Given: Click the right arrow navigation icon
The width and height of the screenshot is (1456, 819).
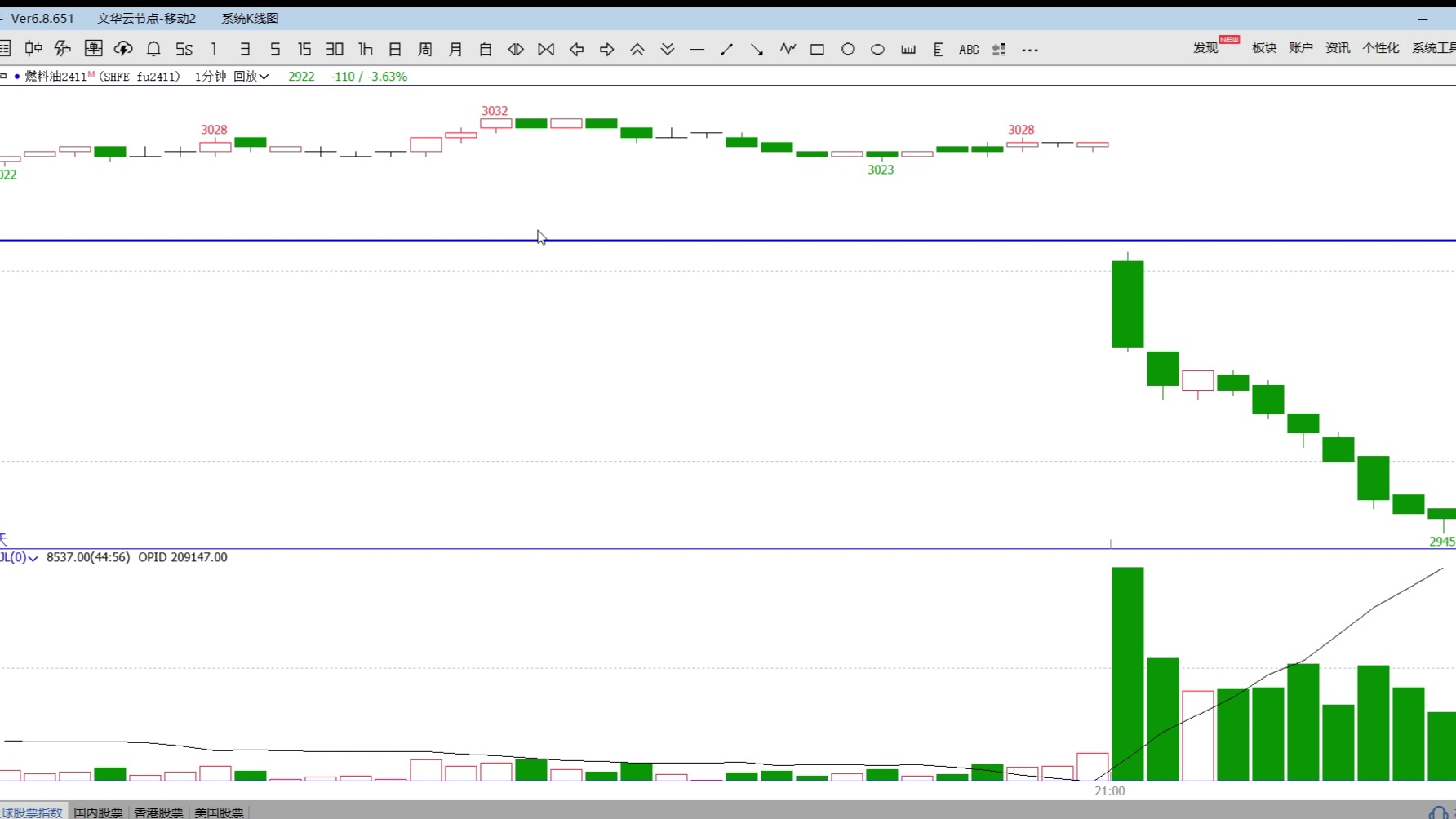Looking at the screenshot, I should (606, 49).
